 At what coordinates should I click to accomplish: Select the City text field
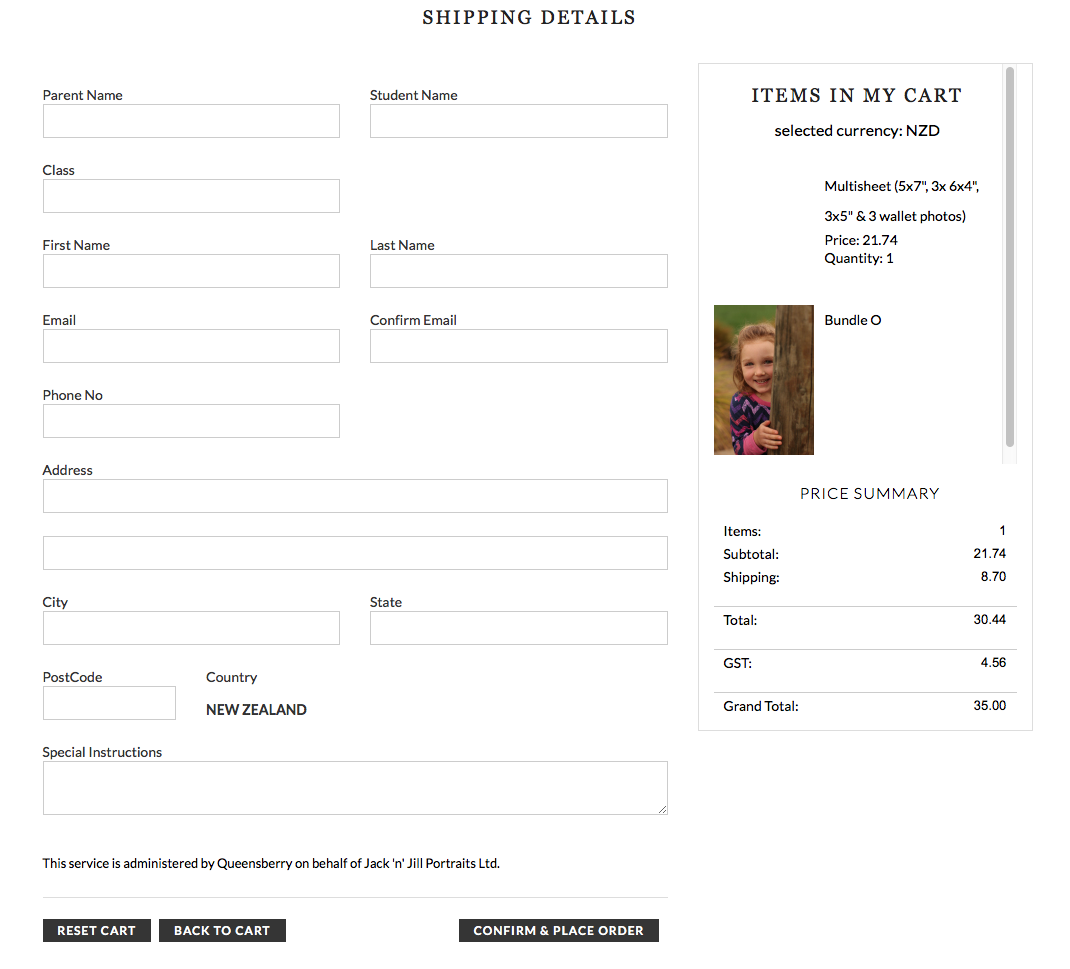click(x=191, y=628)
